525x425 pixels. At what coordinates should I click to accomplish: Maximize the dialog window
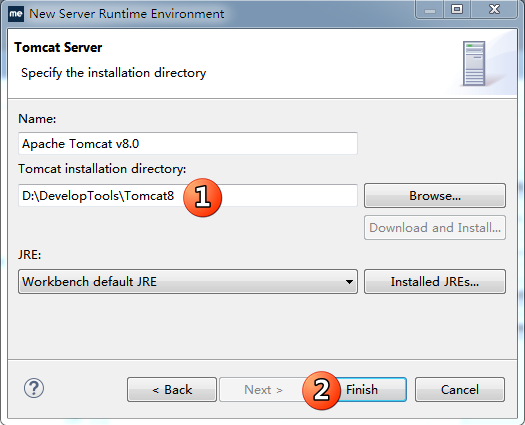coord(457,9)
